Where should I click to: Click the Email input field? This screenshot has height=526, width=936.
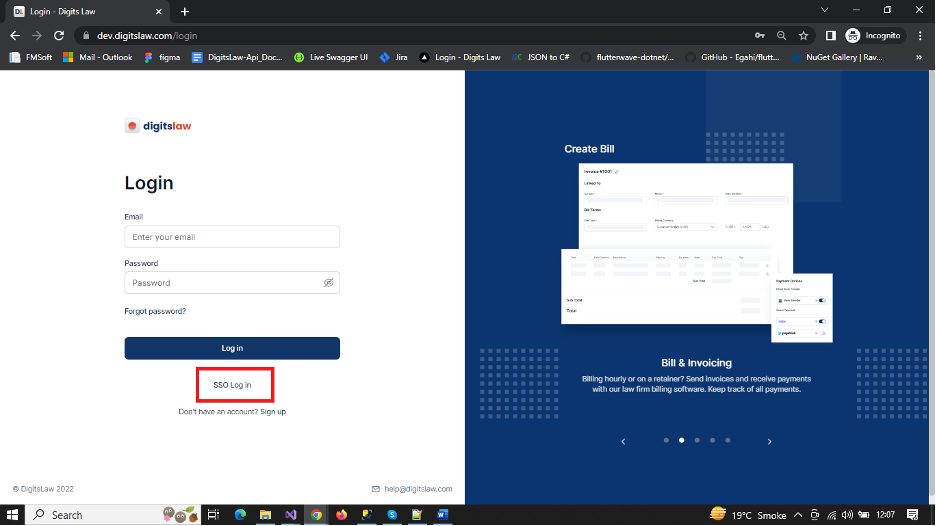coord(232,237)
